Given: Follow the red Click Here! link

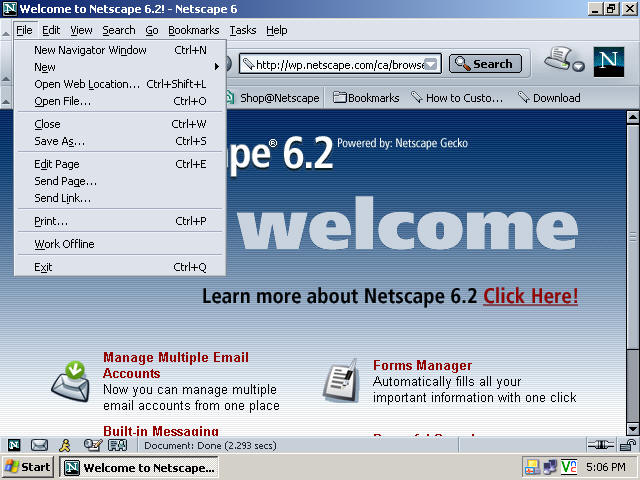Looking at the screenshot, I should pos(531,296).
